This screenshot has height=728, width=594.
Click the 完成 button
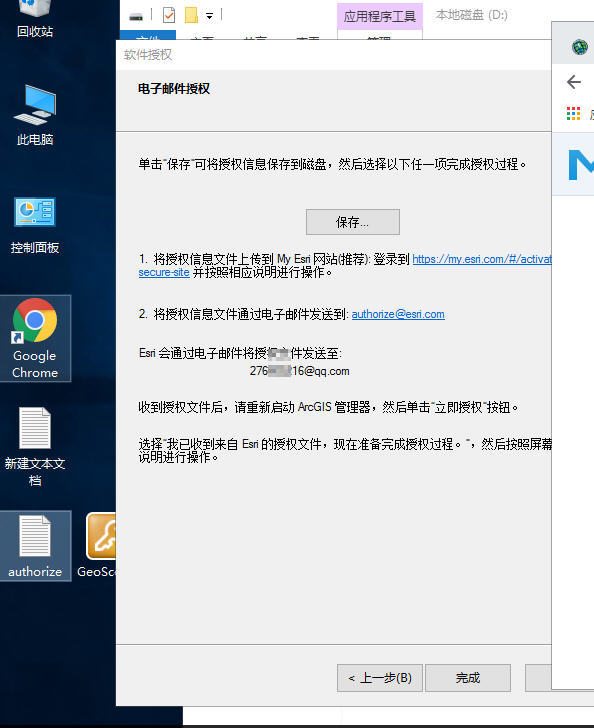(468, 678)
